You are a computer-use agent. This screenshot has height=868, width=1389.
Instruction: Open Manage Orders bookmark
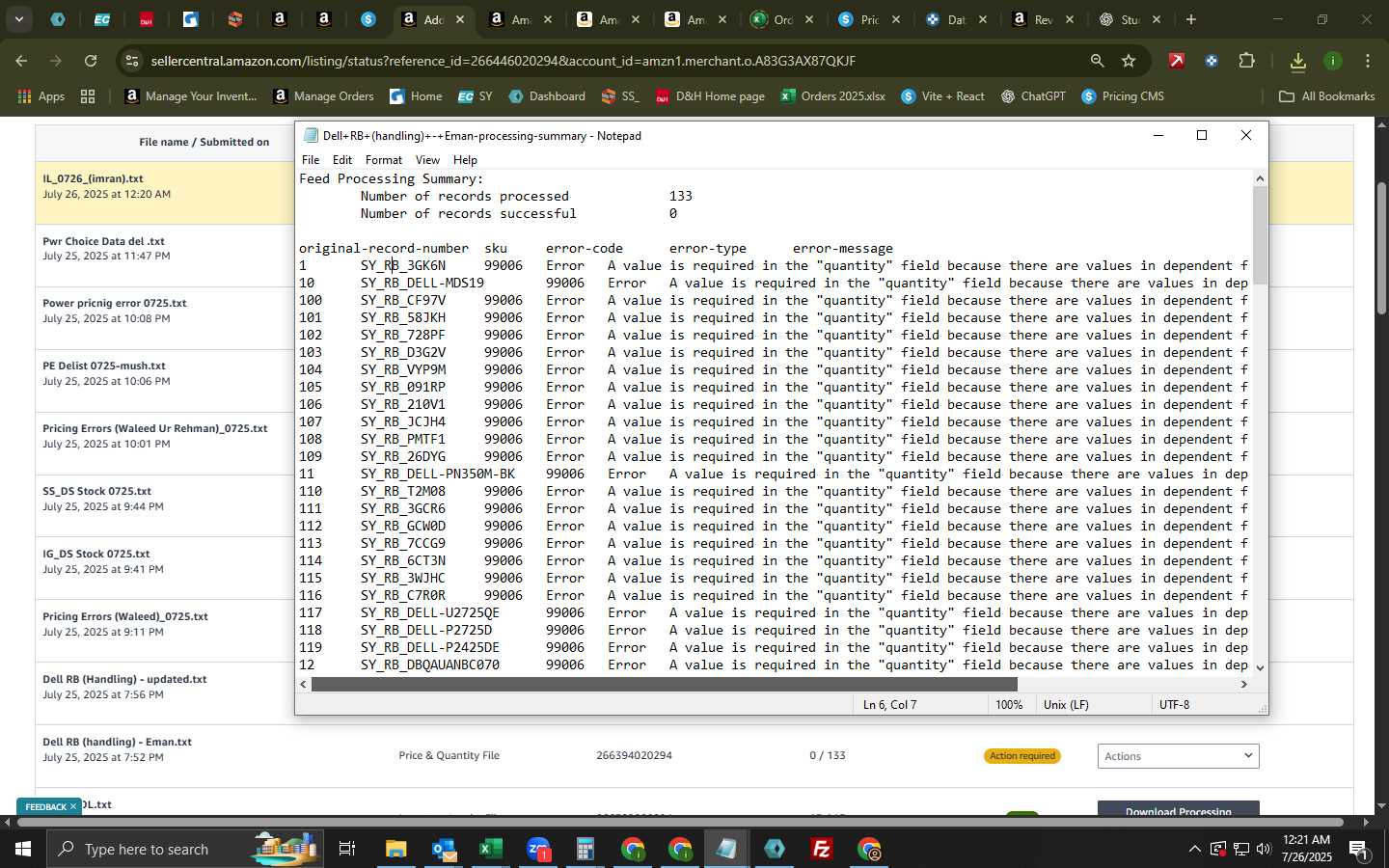tap(323, 96)
